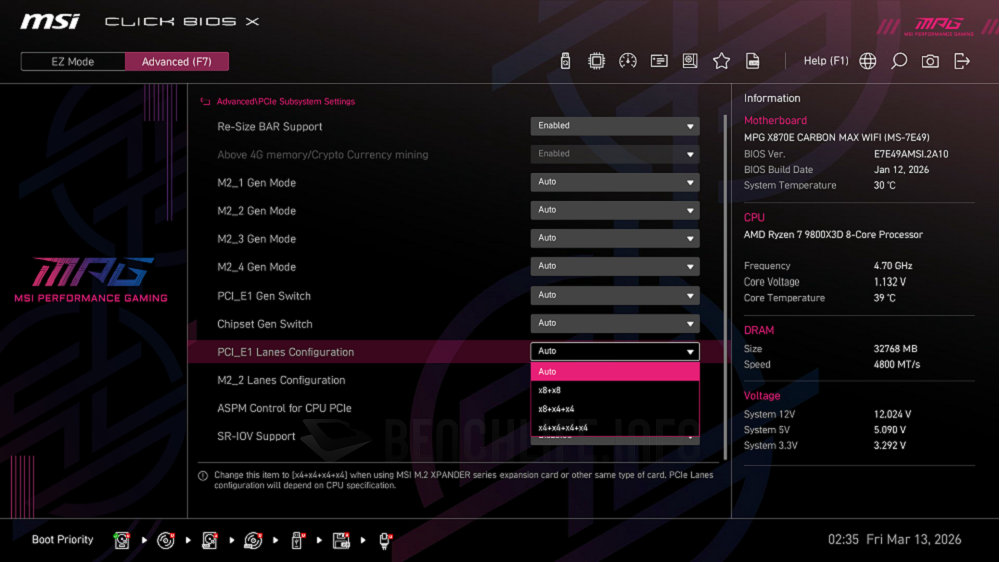Screen dimensions: 1000x562
Task: Expand the M2_1 Gen Mode dropdown
Action: [x=614, y=182]
